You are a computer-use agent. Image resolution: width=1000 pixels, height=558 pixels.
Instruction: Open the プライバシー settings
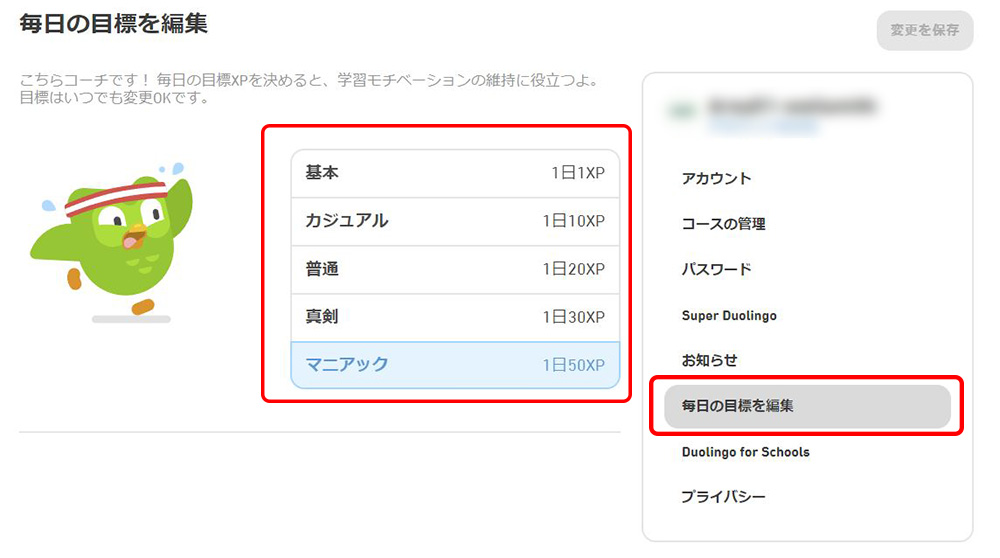point(723,497)
